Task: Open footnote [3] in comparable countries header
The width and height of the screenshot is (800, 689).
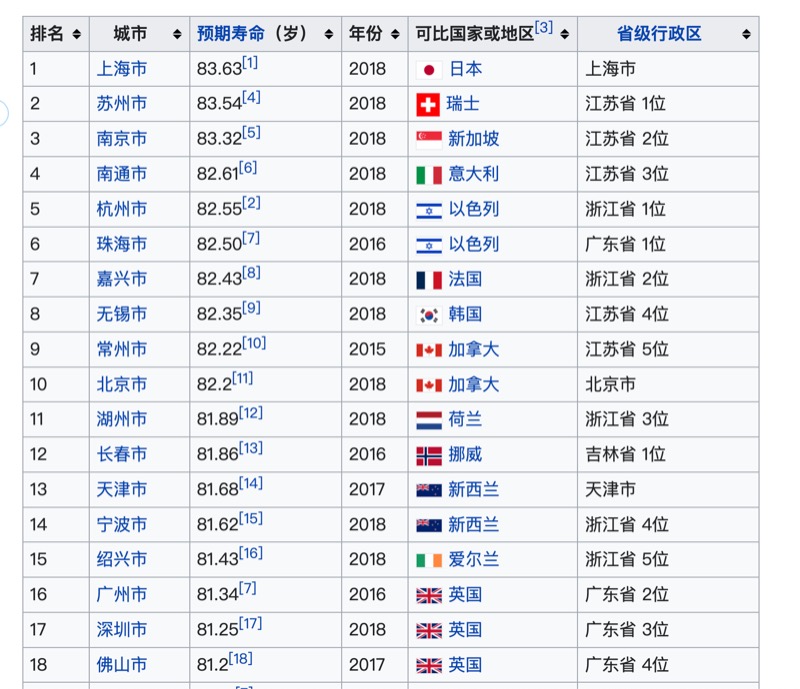Action: (544, 27)
